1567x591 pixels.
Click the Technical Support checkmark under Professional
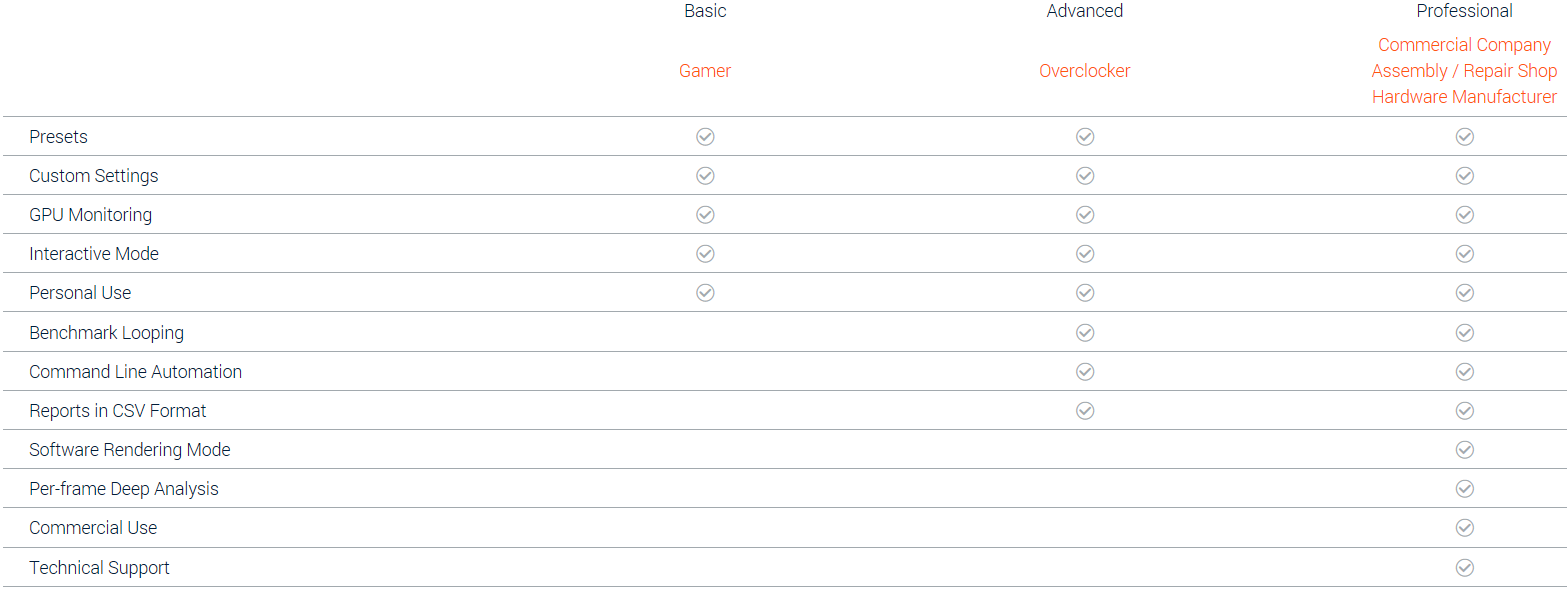pyautogui.click(x=1465, y=568)
